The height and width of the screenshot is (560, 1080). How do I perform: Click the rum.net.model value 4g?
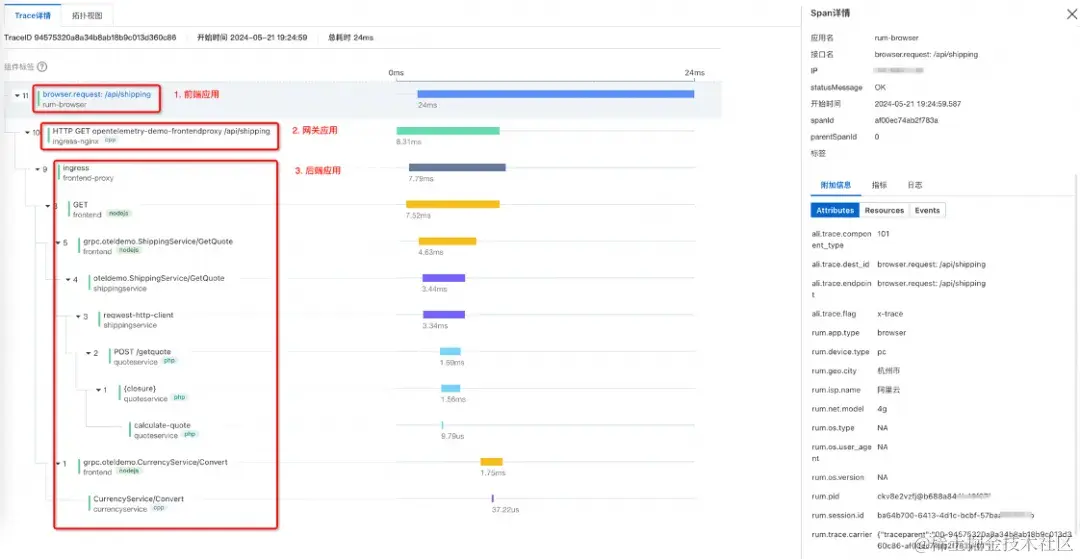pos(882,408)
